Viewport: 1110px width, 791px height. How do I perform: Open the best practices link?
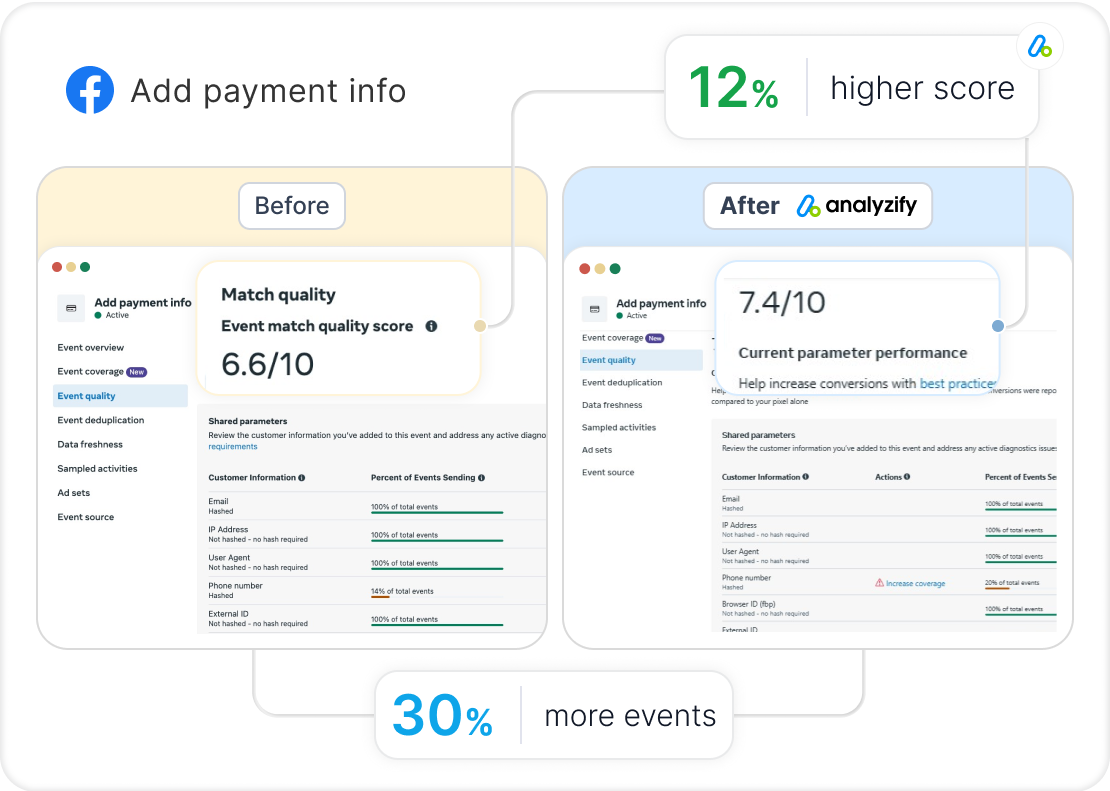[x=958, y=384]
